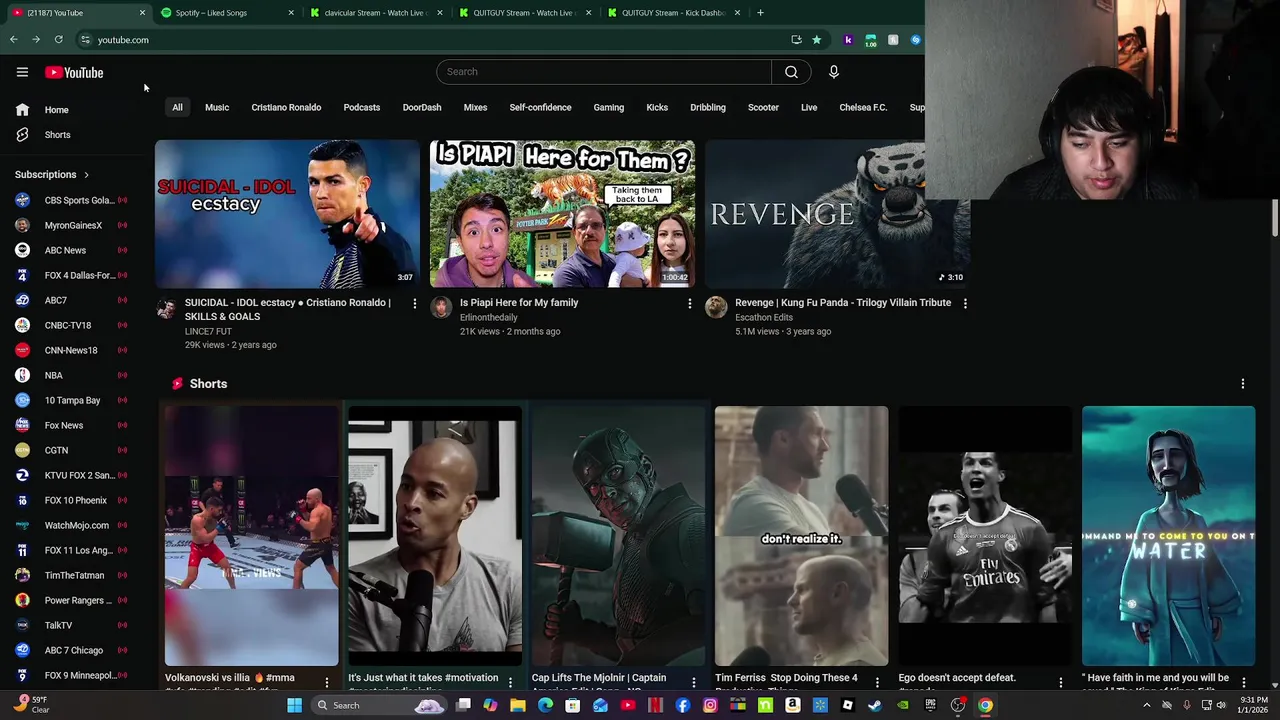
Task: Select the All filter chip
Action: coord(177,107)
